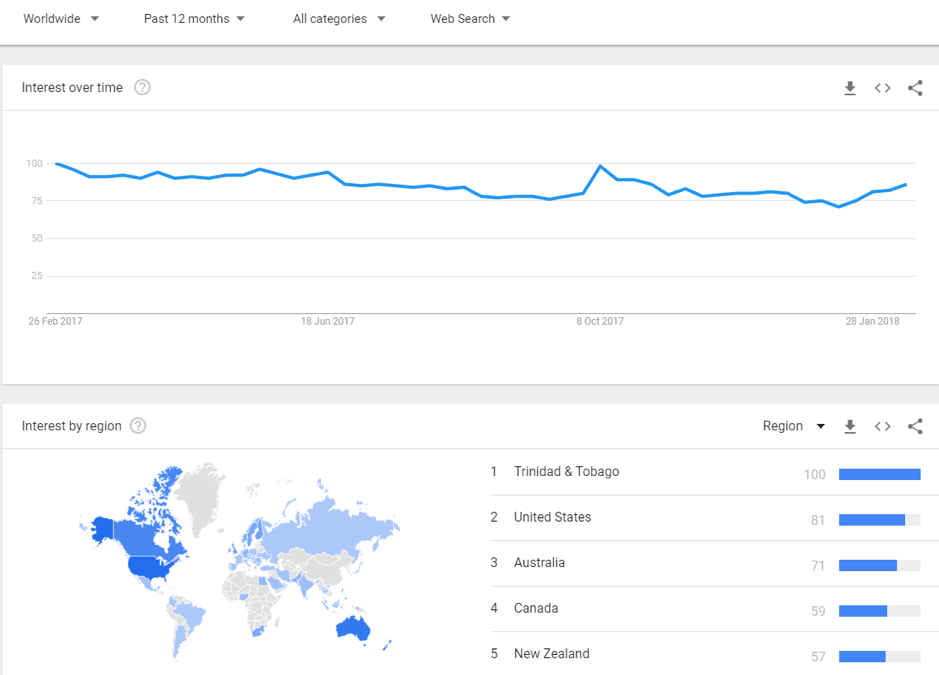939x675 pixels.
Task: Open the Region view selector dropdown
Action: click(794, 426)
